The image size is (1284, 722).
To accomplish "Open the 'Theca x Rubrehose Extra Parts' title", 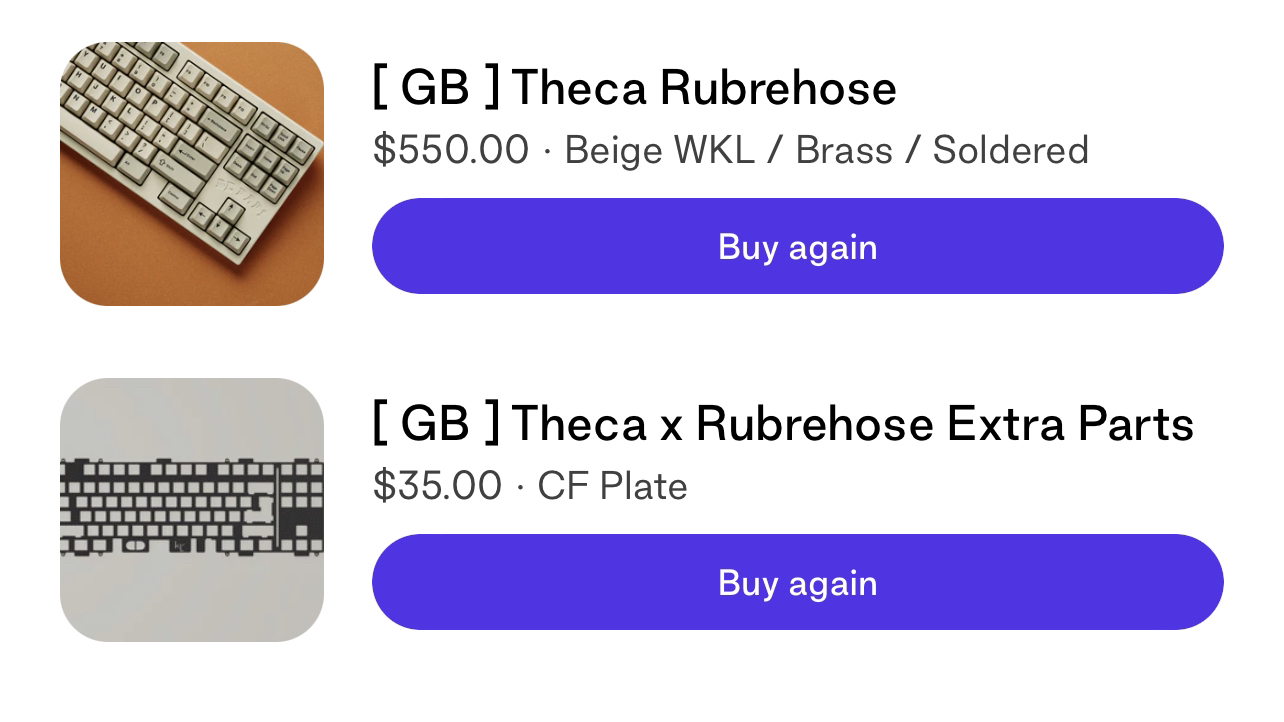I will click(852, 423).
